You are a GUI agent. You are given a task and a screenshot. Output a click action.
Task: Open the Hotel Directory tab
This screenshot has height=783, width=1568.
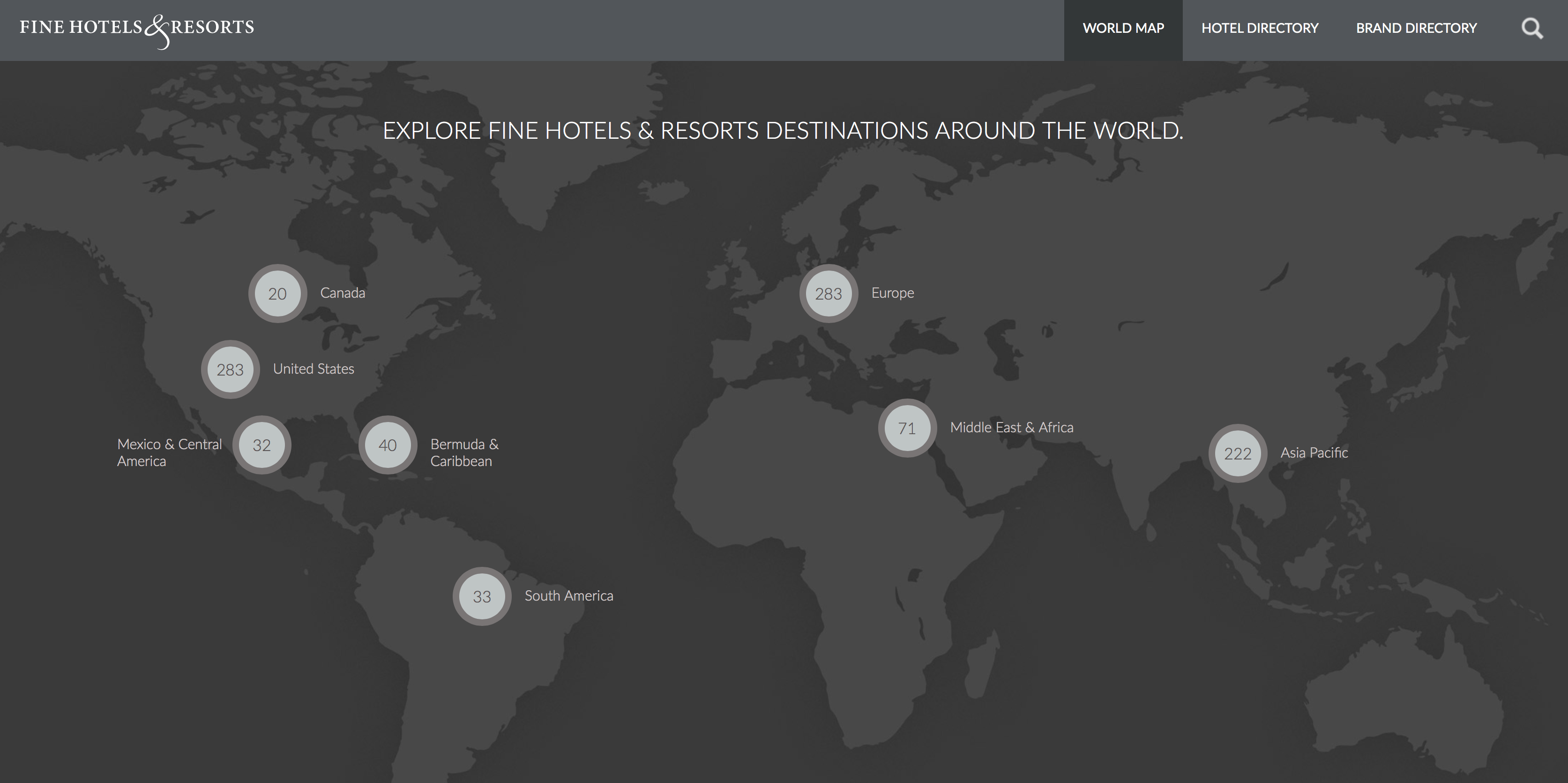coord(1260,28)
